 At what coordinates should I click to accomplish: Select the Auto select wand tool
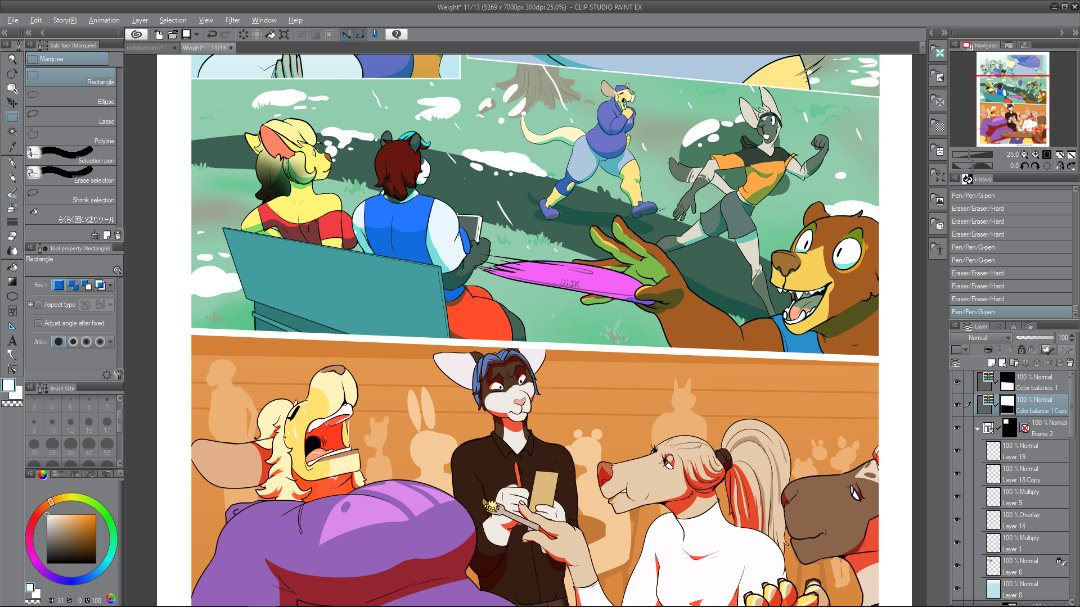point(12,132)
